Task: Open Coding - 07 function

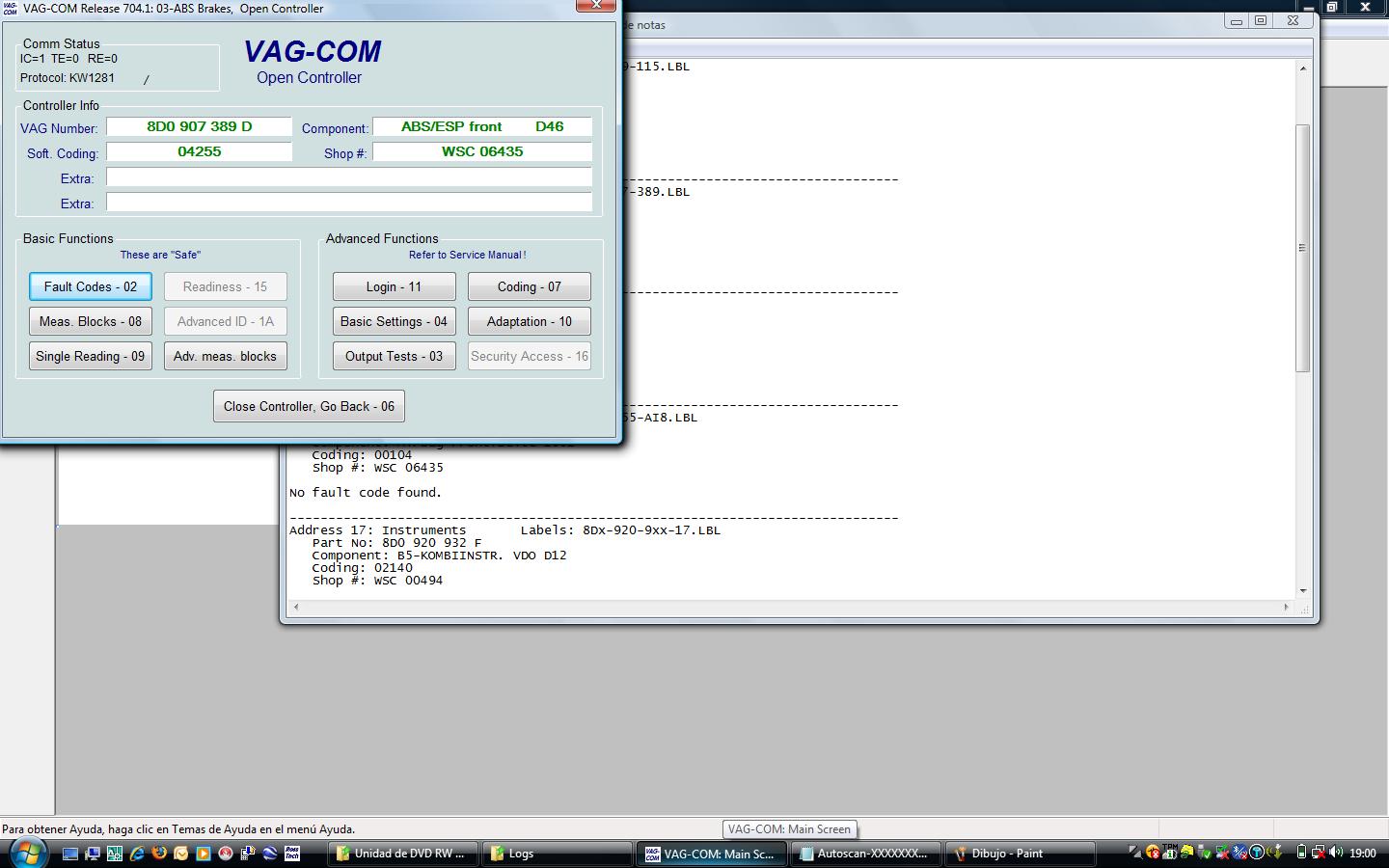Action: [529, 286]
